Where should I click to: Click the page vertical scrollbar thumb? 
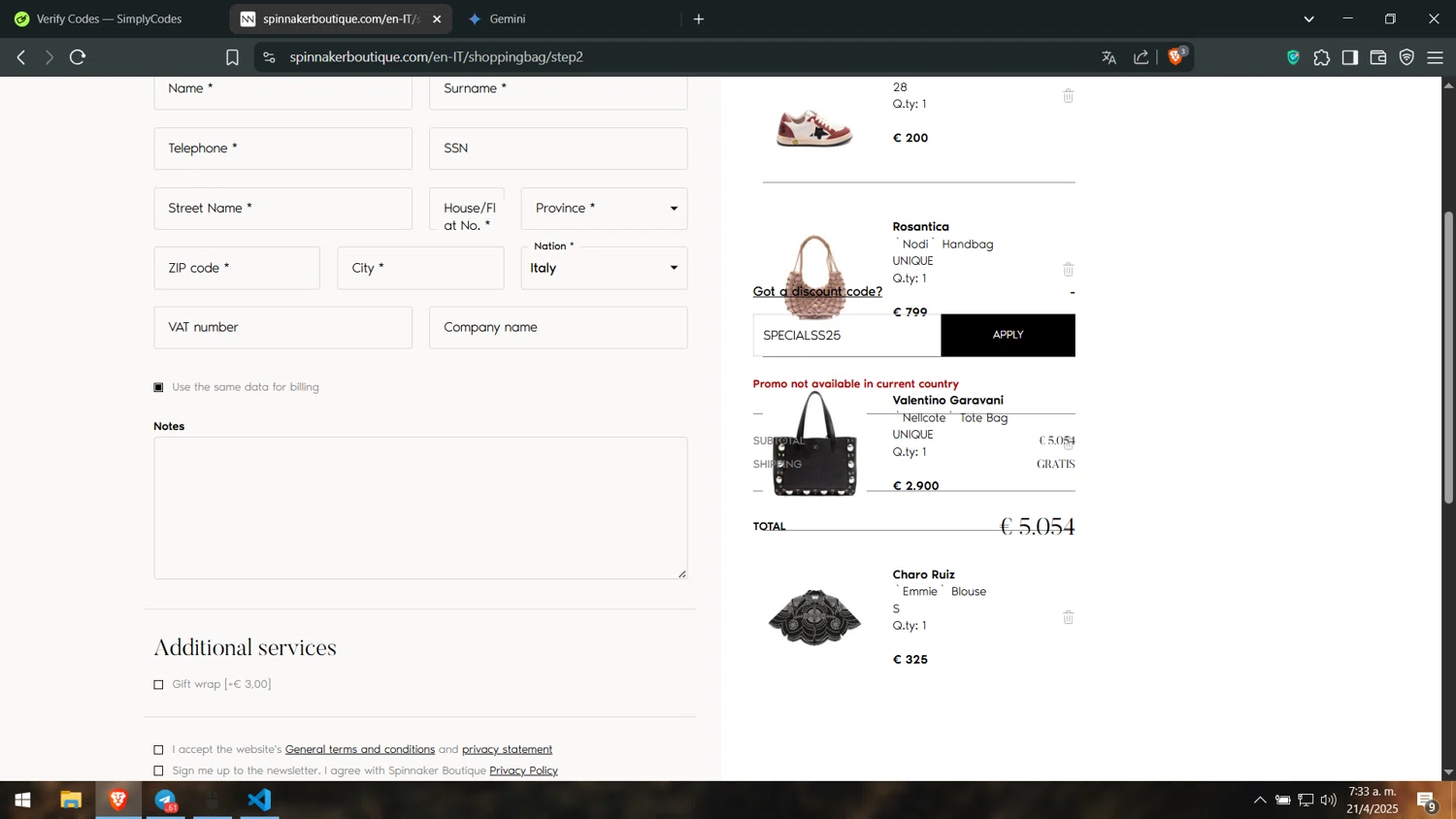click(1448, 357)
